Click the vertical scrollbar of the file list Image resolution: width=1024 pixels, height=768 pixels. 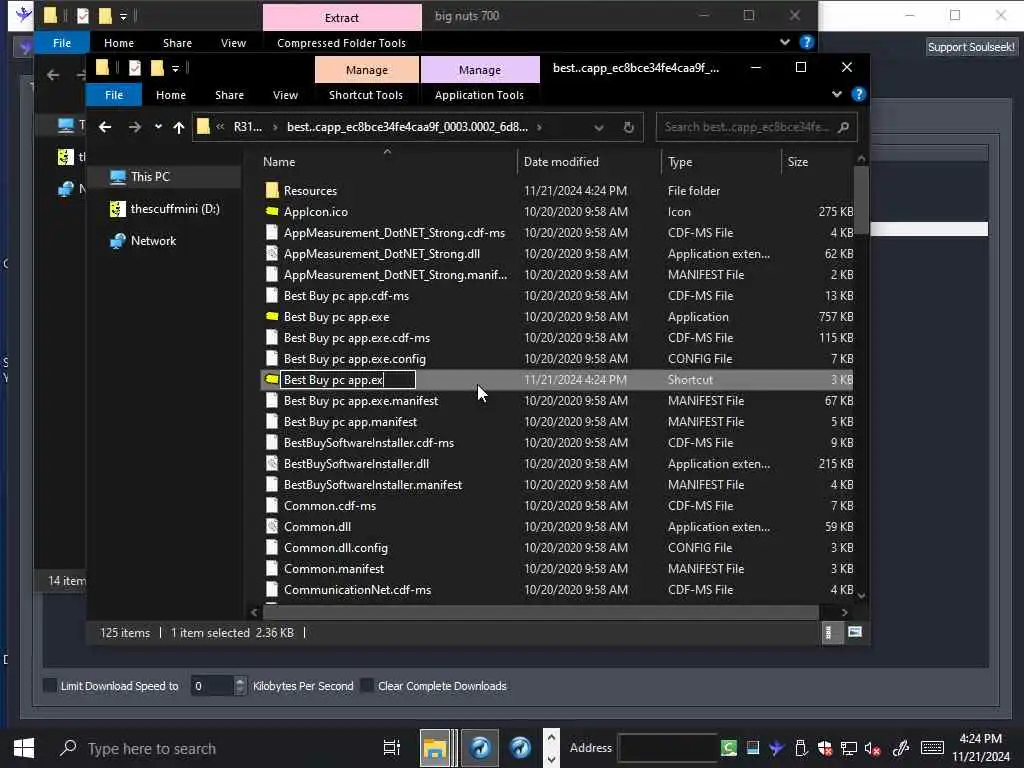coord(861,200)
